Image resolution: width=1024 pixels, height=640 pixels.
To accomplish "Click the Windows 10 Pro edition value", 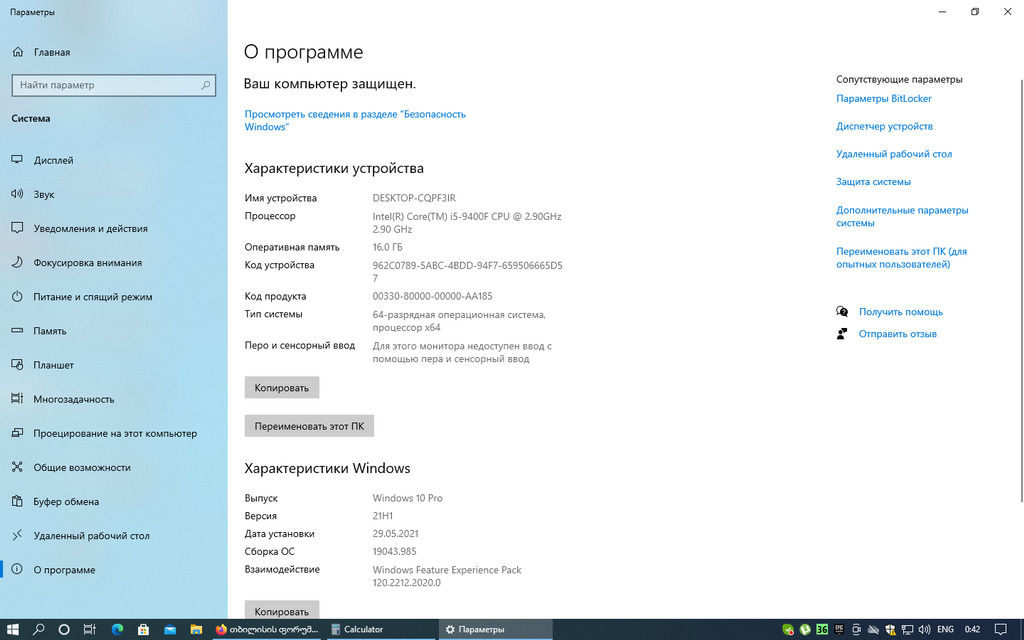I will 408,498.
